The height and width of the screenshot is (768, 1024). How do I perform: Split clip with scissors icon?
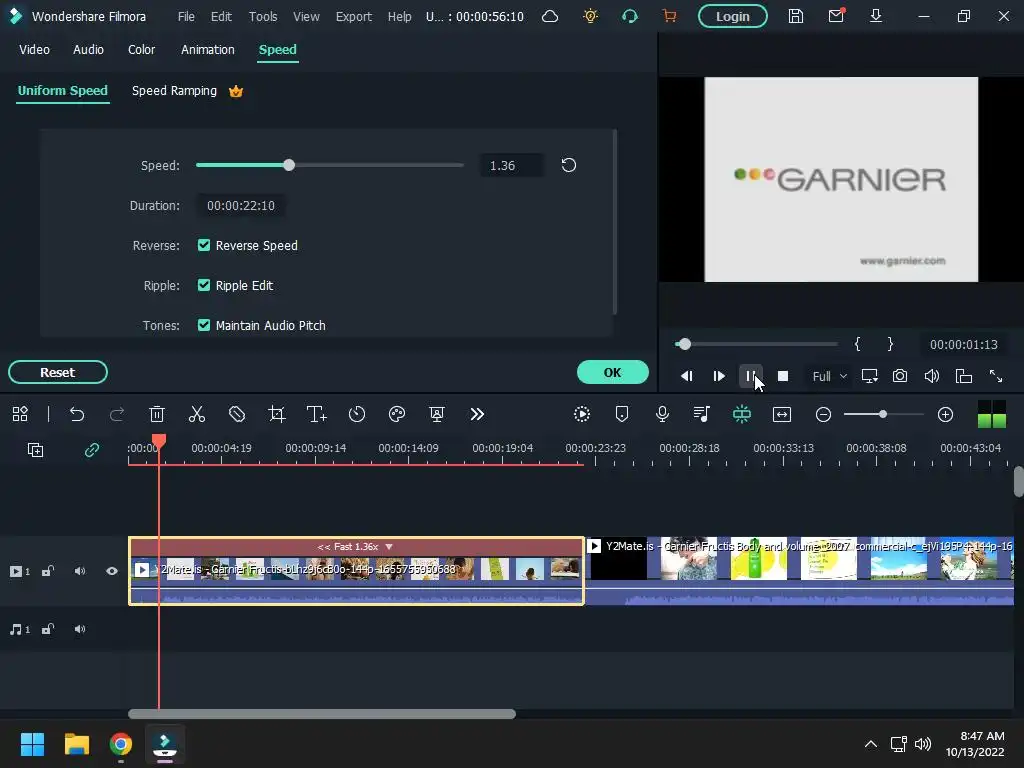197,414
